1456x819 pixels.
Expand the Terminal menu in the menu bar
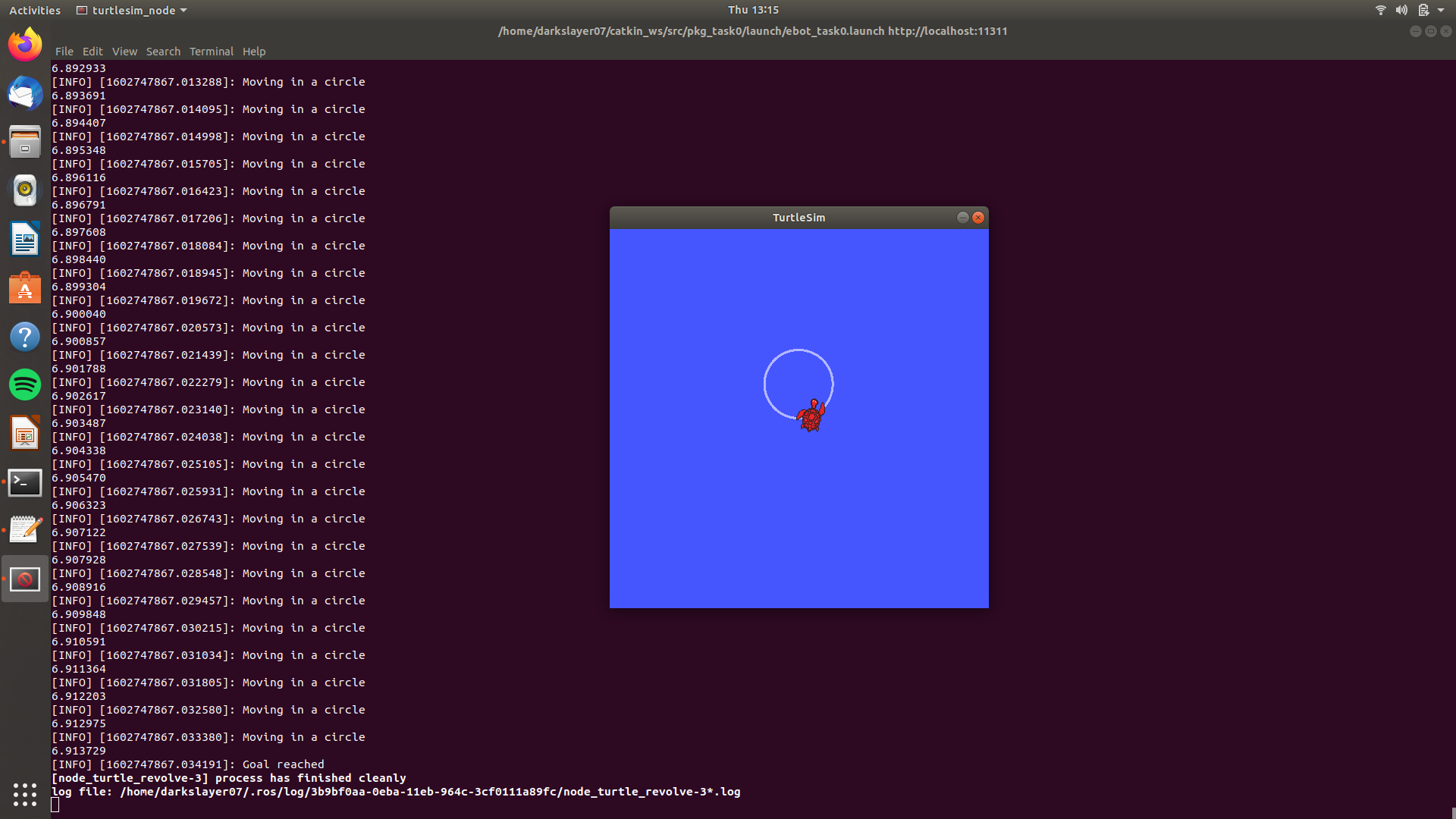(x=211, y=51)
